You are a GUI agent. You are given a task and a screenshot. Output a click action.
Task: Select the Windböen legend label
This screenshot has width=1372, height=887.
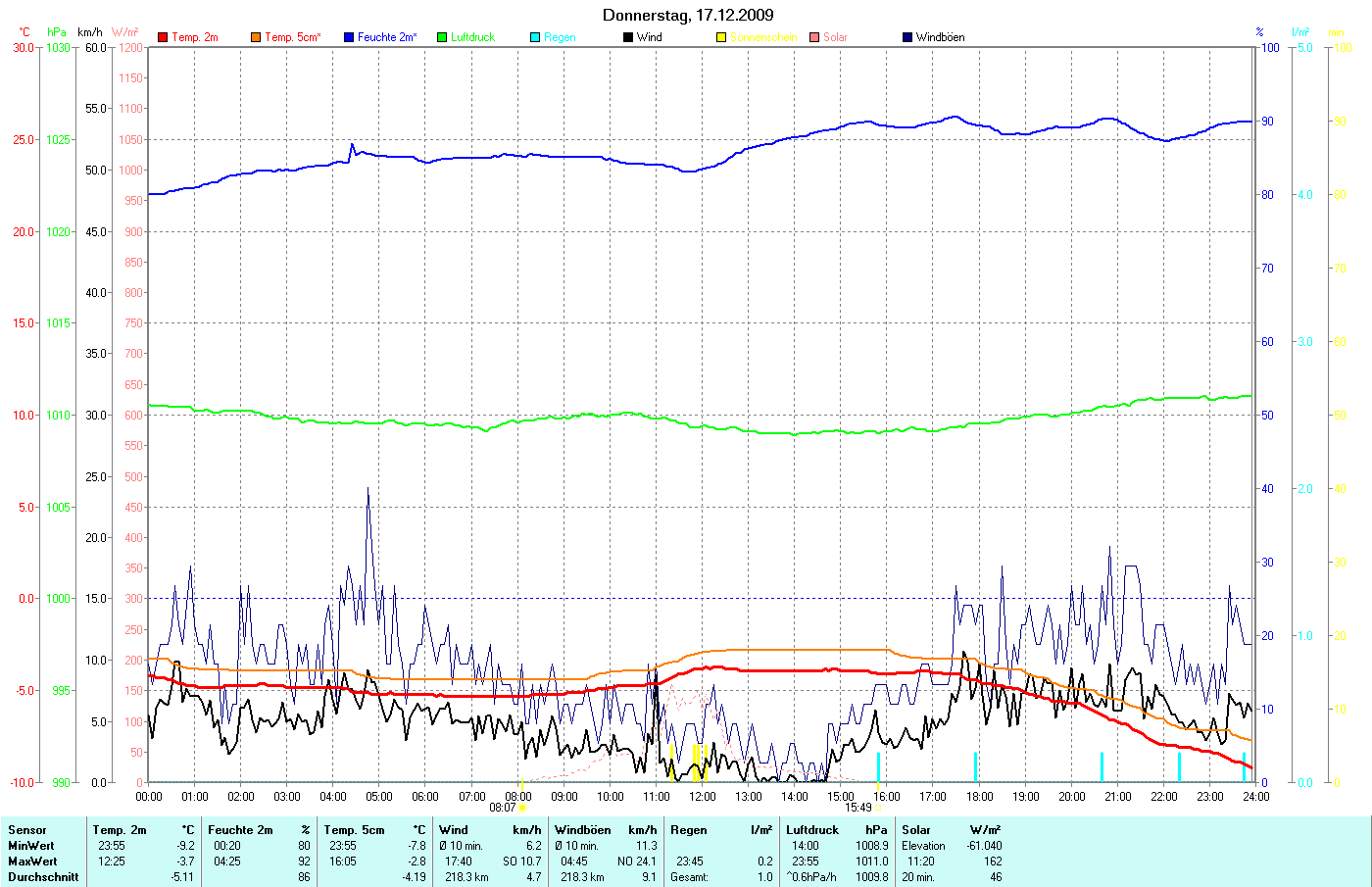pyautogui.click(x=940, y=37)
